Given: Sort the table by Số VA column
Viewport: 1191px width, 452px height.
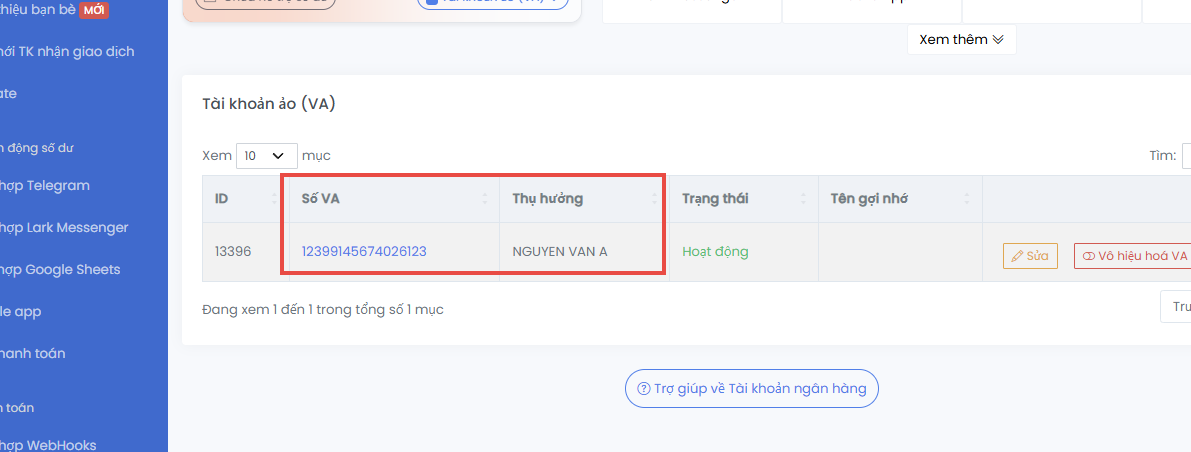Looking at the screenshot, I should tap(391, 198).
